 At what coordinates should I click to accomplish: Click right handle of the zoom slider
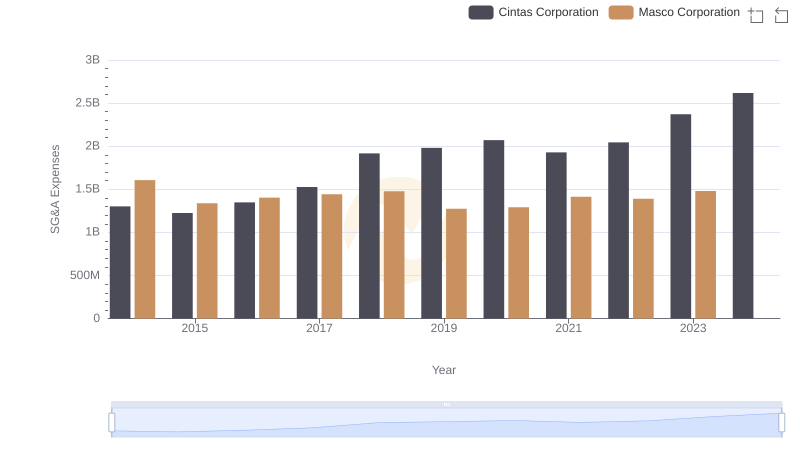[x=781, y=422]
